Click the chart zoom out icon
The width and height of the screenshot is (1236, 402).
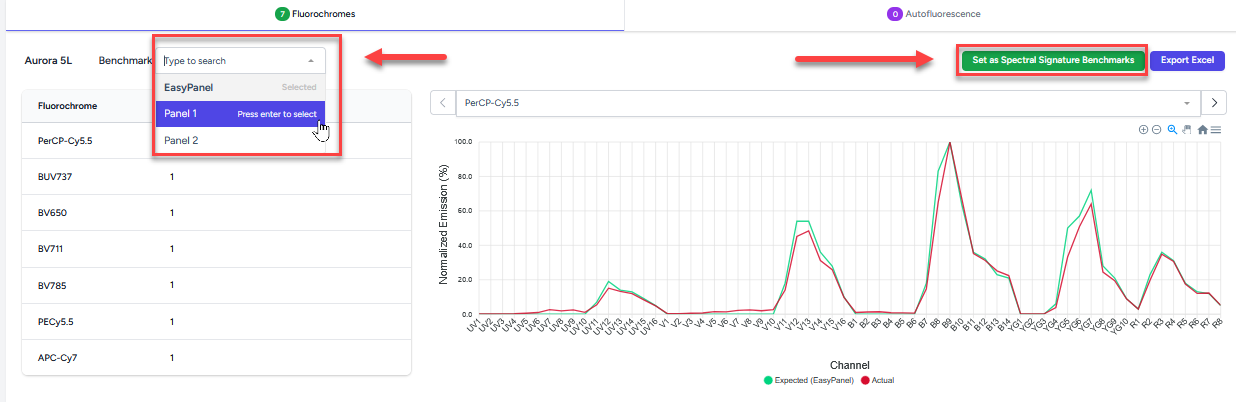(x=1157, y=130)
